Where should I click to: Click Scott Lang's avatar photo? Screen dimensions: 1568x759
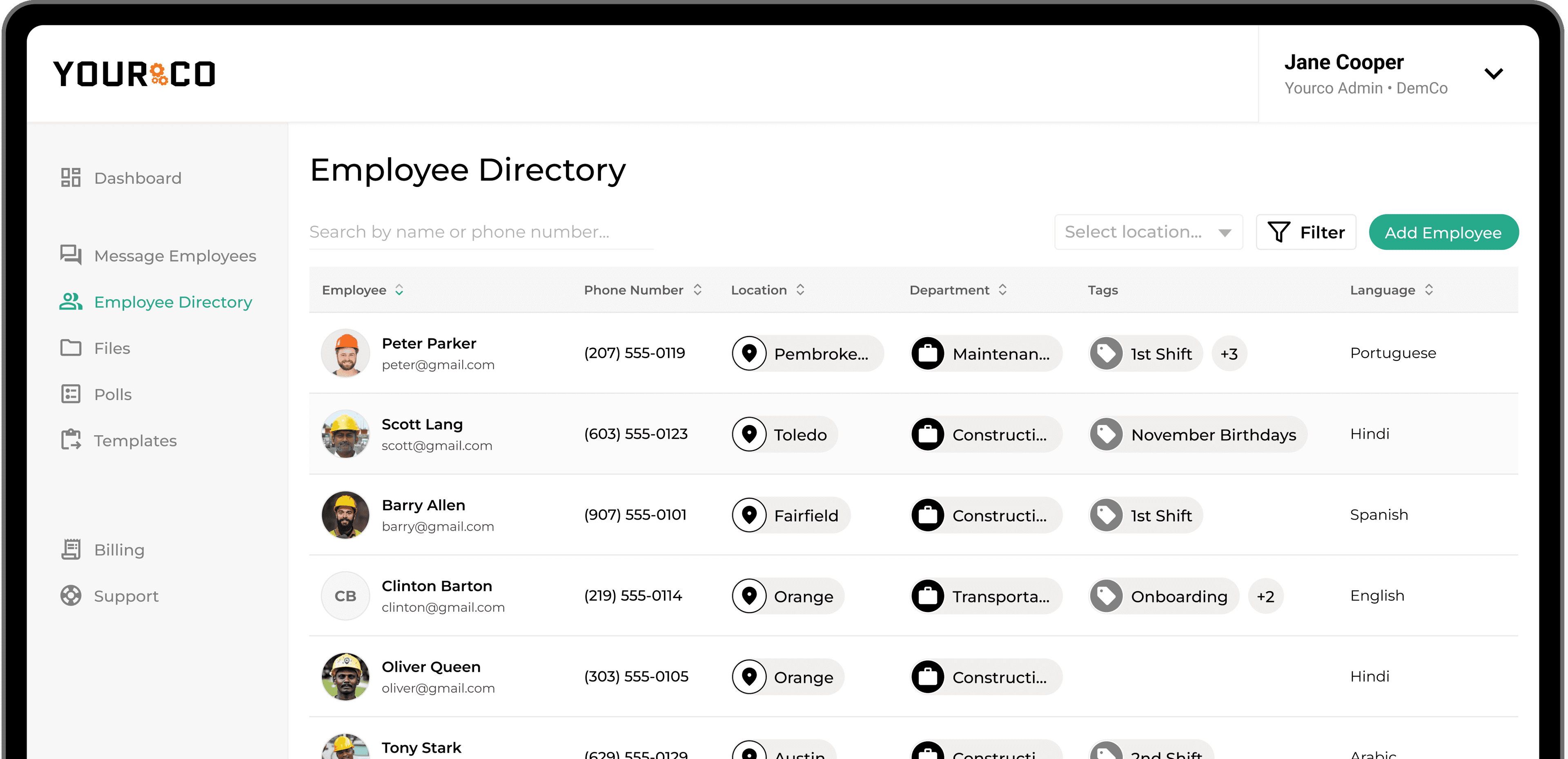(345, 434)
